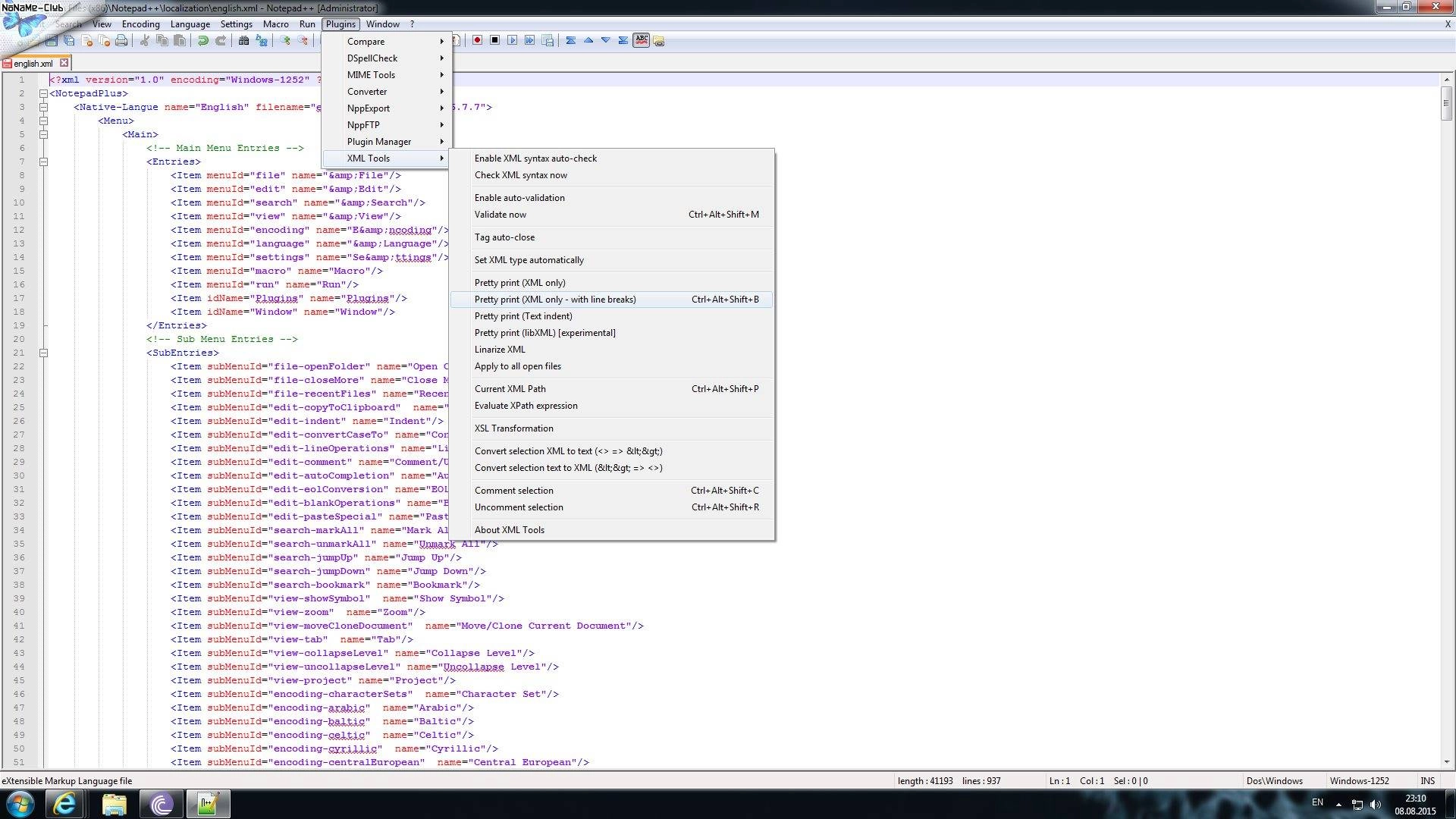Expand the Compare submenu
The width and height of the screenshot is (1456, 819).
click(x=387, y=42)
